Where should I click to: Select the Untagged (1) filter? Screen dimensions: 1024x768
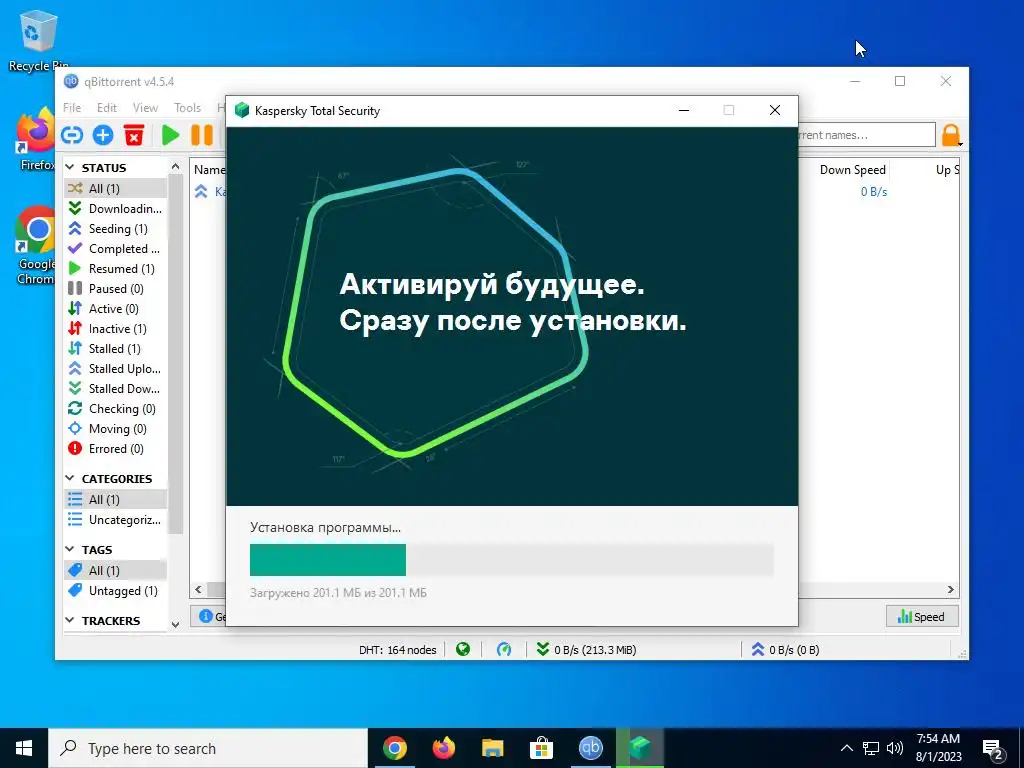pyautogui.click(x=115, y=590)
